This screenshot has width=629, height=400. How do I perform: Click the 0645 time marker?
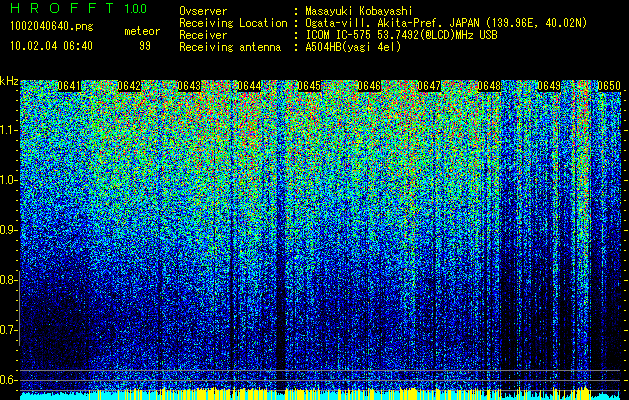click(x=309, y=86)
